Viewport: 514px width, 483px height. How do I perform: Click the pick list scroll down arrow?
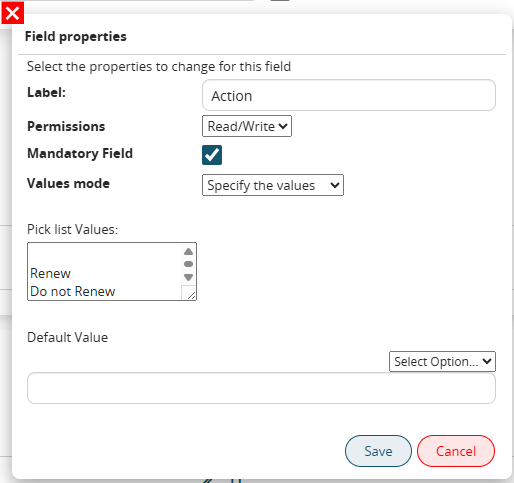pyautogui.click(x=188, y=277)
